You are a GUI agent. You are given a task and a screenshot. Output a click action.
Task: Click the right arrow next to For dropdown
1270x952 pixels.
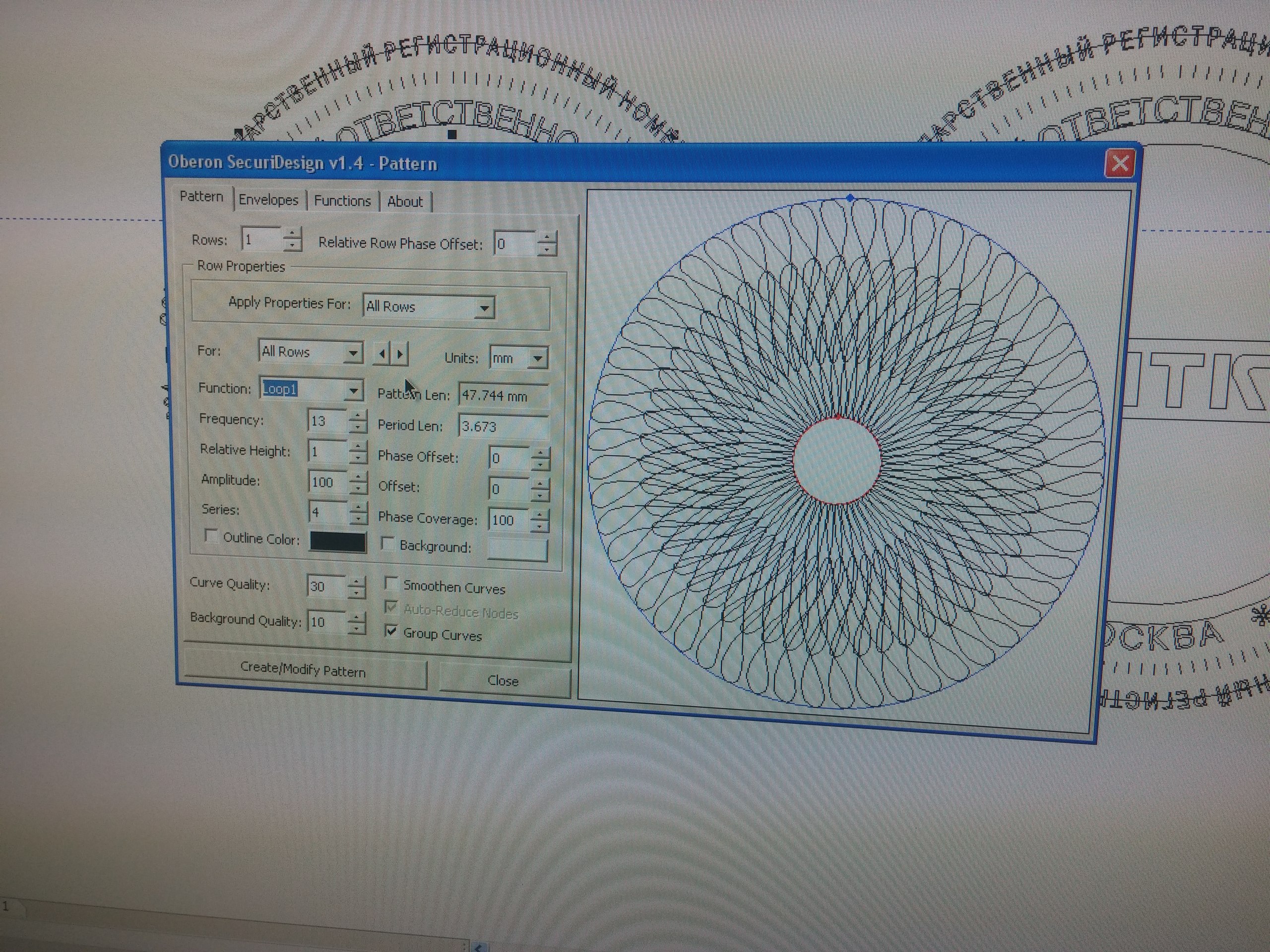(x=400, y=355)
